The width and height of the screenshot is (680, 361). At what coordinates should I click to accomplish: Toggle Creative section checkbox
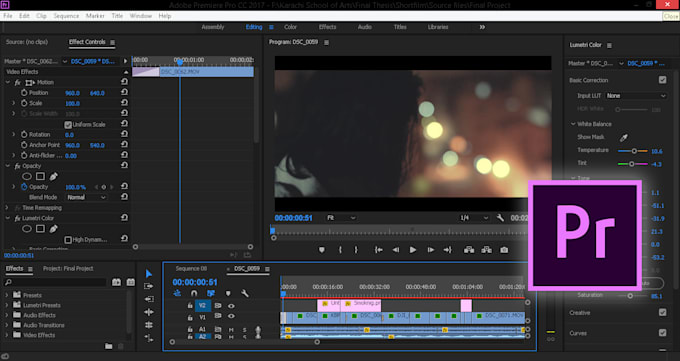click(663, 312)
